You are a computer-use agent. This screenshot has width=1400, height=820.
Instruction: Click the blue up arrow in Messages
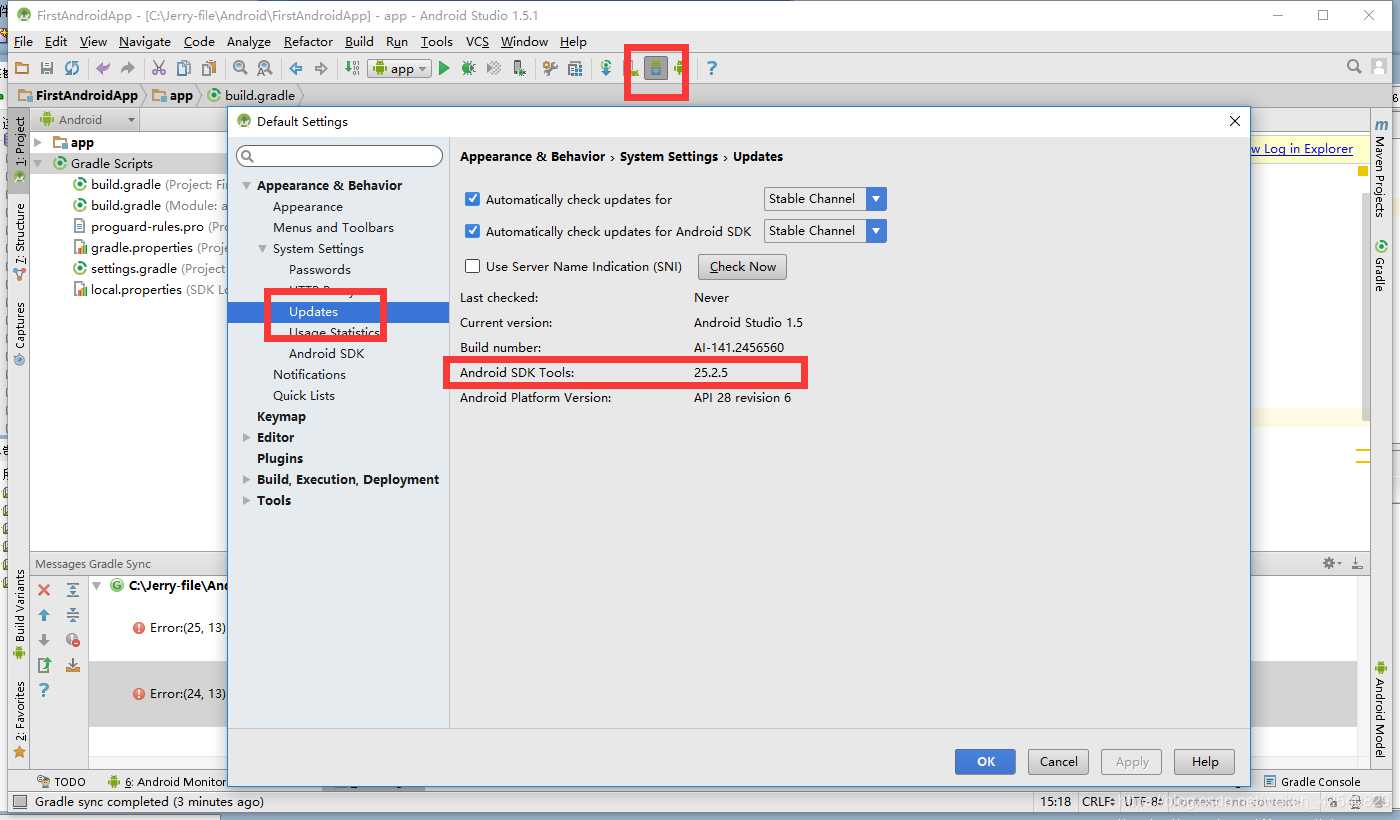click(x=44, y=615)
